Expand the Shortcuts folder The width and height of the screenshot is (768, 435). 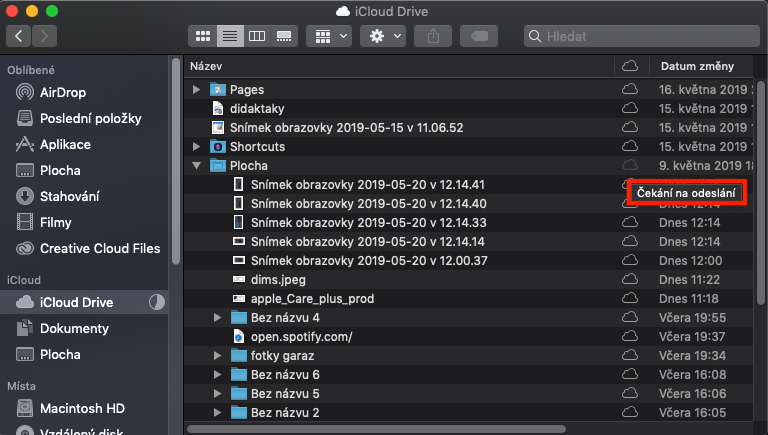pyautogui.click(x=196, y=146)
